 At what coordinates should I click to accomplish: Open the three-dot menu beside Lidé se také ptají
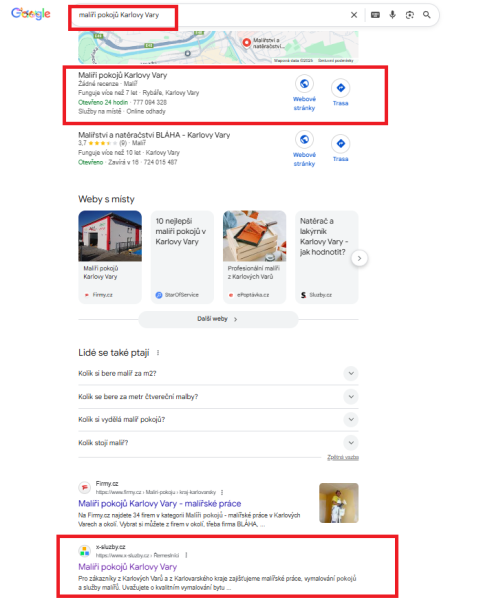[x=158, y=353]
